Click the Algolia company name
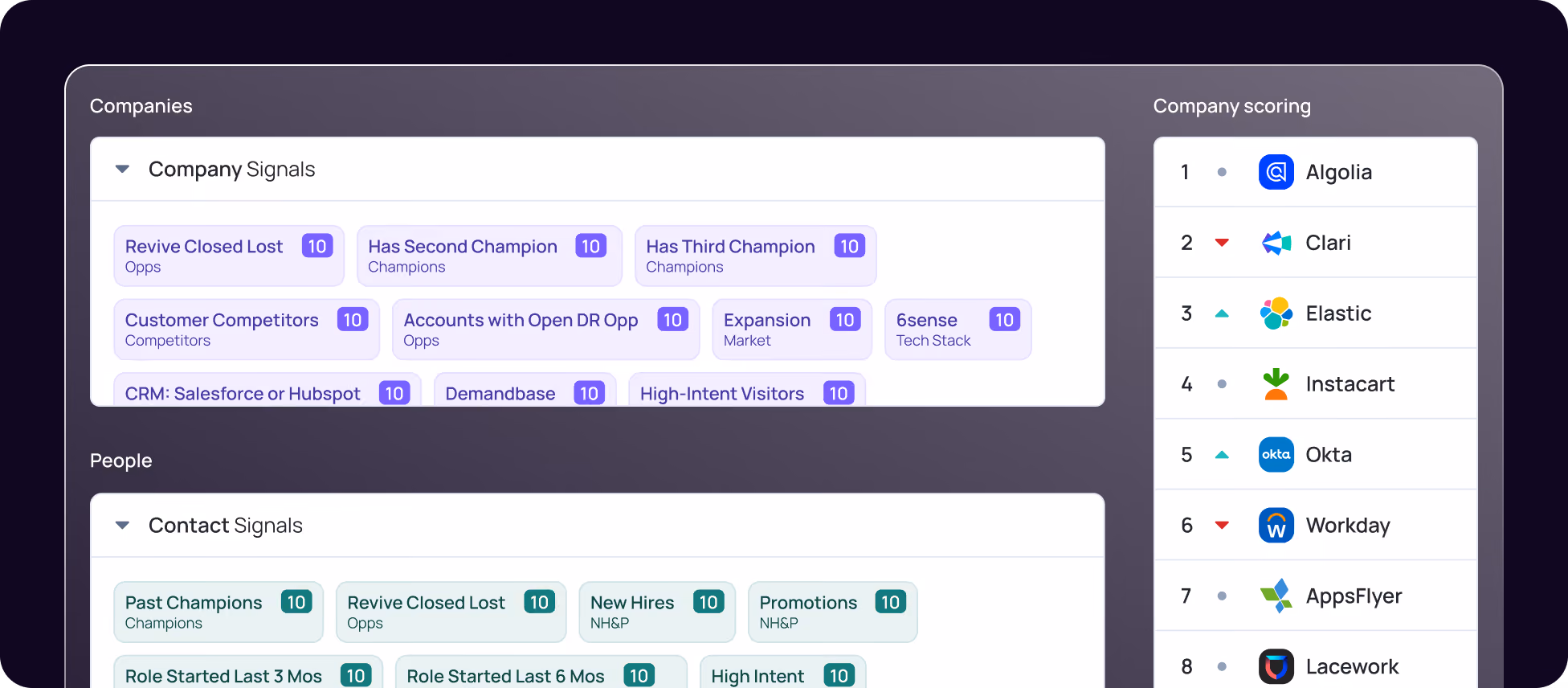 pos(1338,172)
